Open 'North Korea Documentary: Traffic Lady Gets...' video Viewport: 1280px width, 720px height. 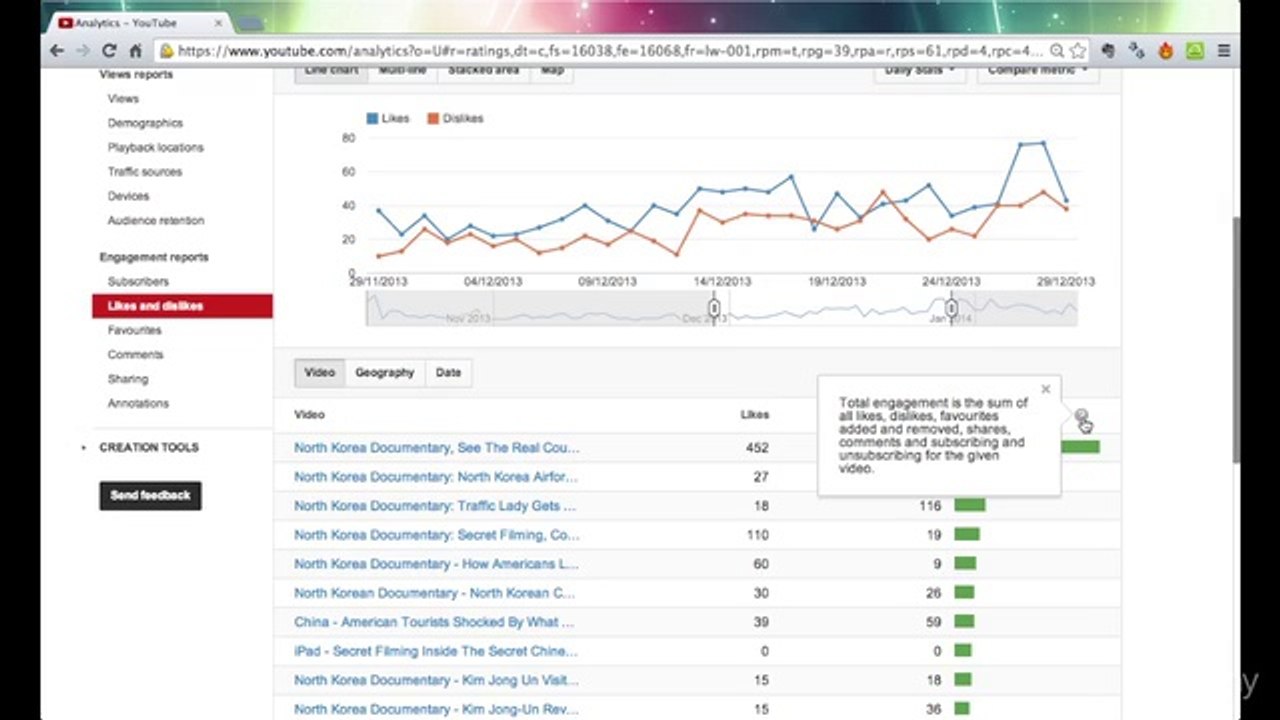435,506
